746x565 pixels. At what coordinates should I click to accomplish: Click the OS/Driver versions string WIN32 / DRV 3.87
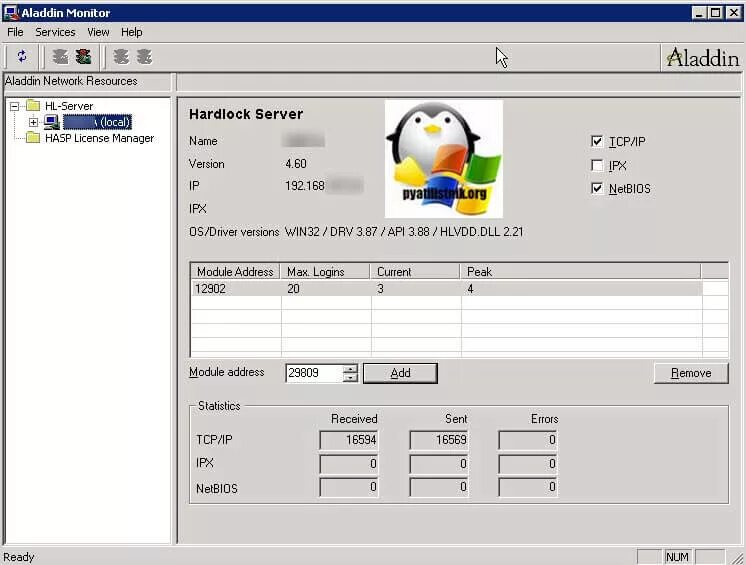click(403, 232)
